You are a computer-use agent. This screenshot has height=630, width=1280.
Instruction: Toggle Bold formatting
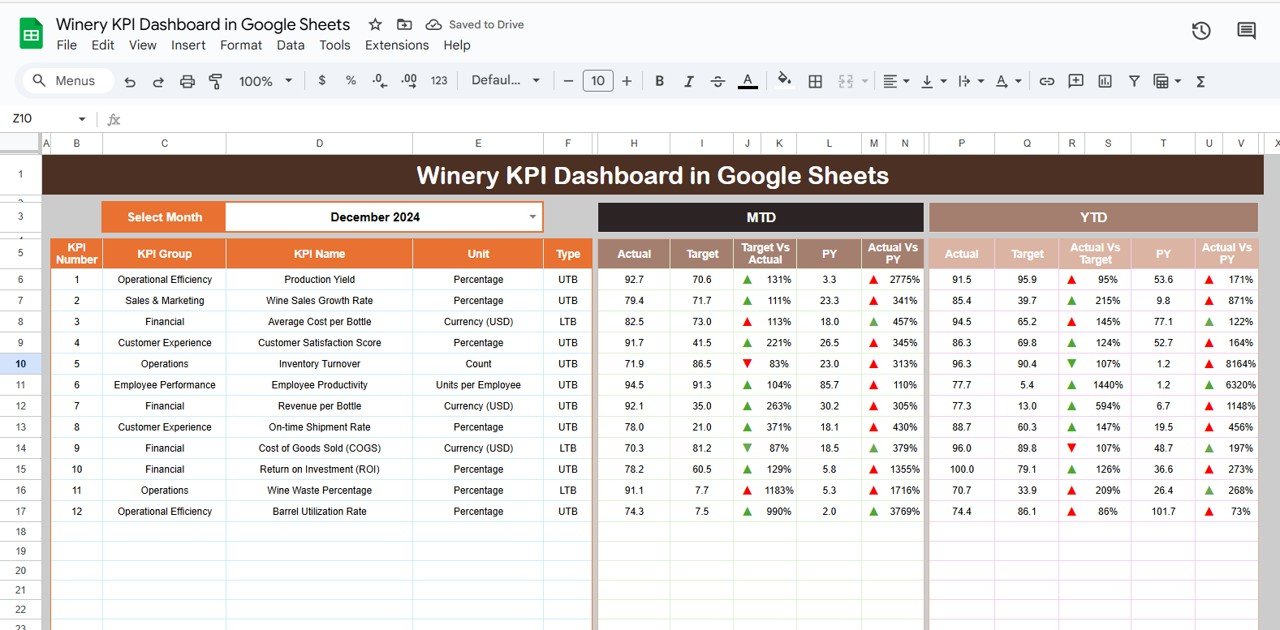pyautogui.click(x=659, y=81)
